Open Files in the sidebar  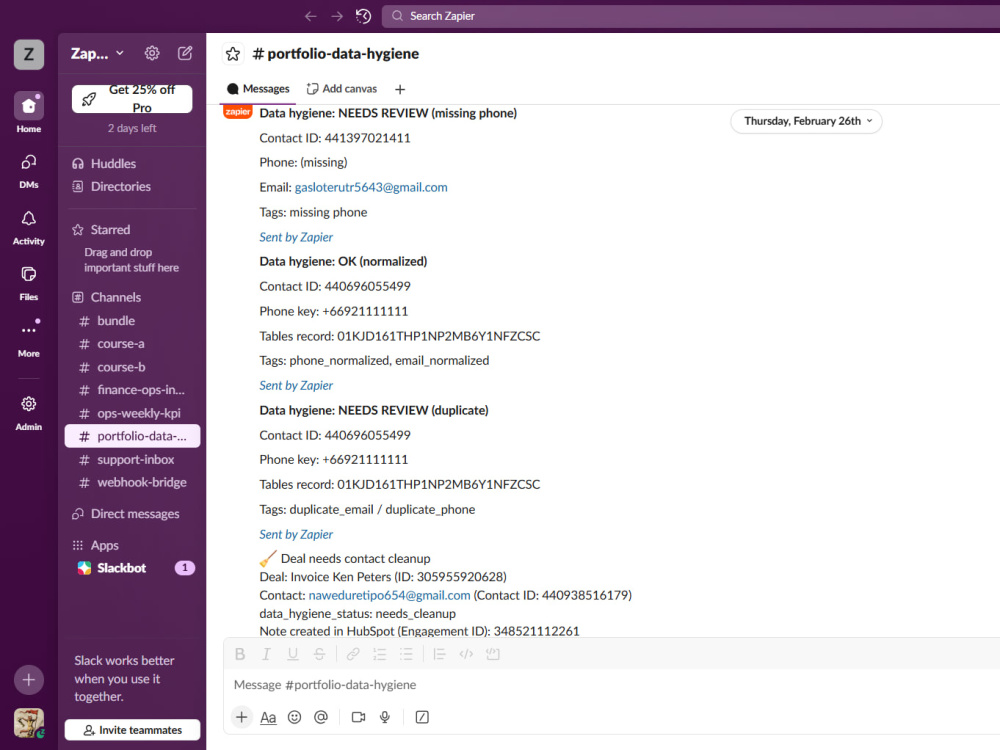(29, 283)
